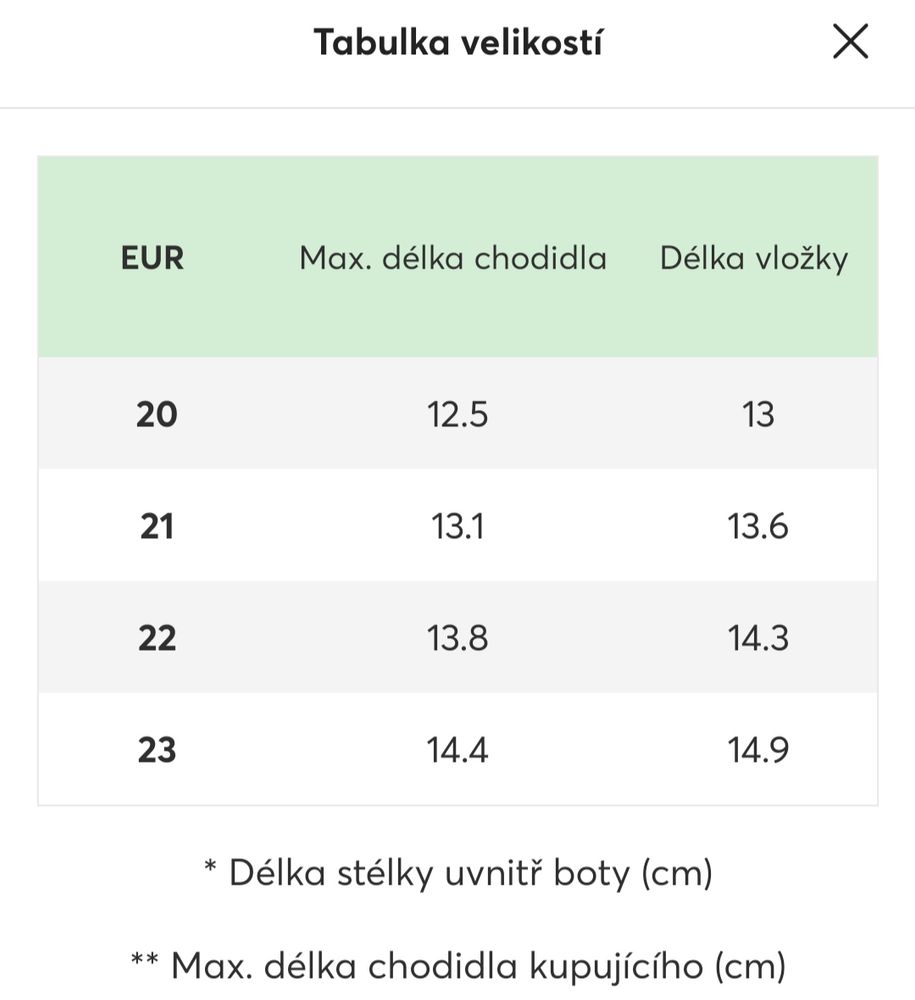The image size is (915, 1000).
Task: Click foot length value 13.1
Action: click(458, 525)
